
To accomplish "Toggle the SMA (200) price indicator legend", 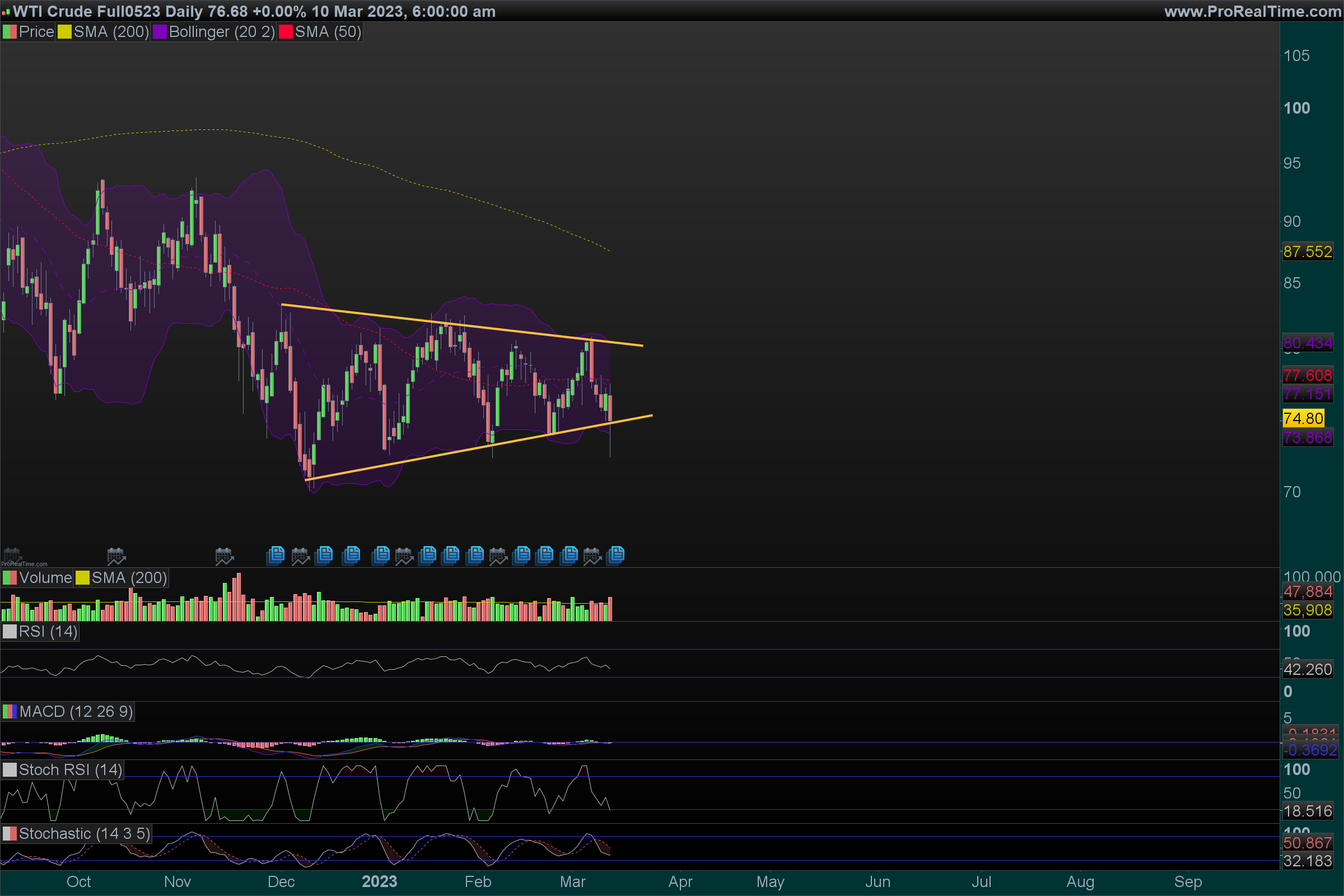I will pyautogui.click(x=111, y=32).
